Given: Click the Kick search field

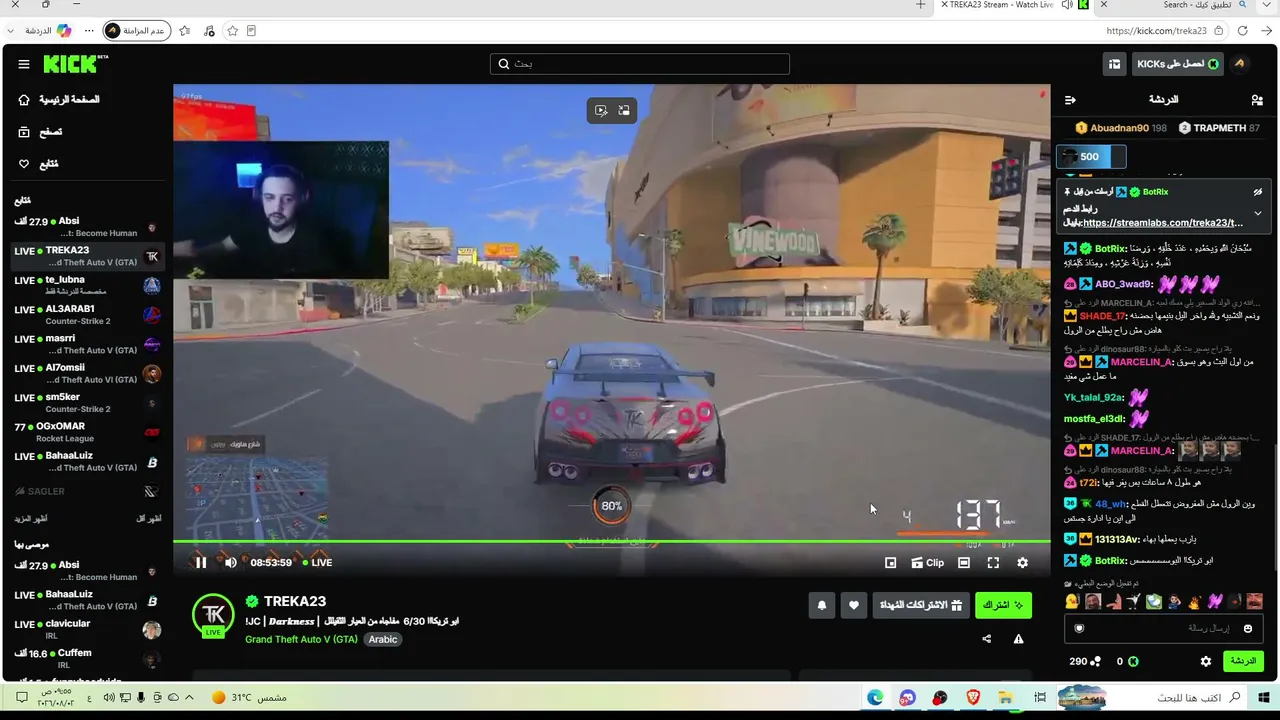Looking at the screenshot, I should (x=640, y=64).
